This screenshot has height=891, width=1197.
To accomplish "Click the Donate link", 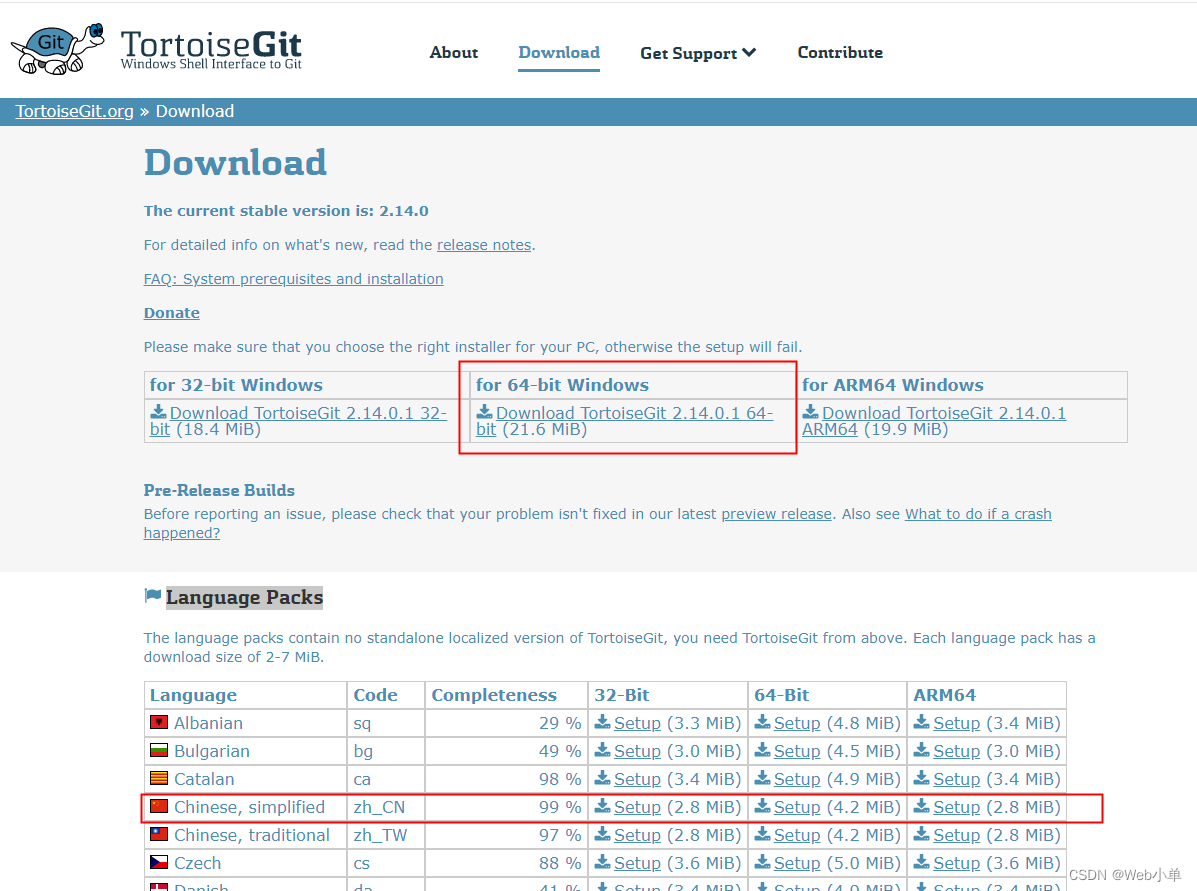I will [172, 313].
